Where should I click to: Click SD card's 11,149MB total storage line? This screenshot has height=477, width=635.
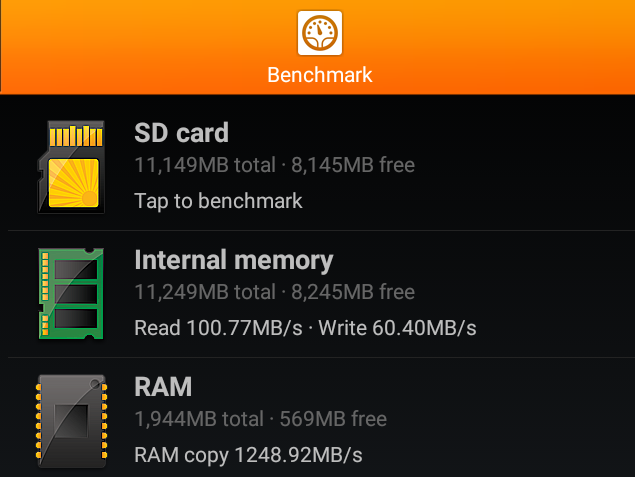275,165
